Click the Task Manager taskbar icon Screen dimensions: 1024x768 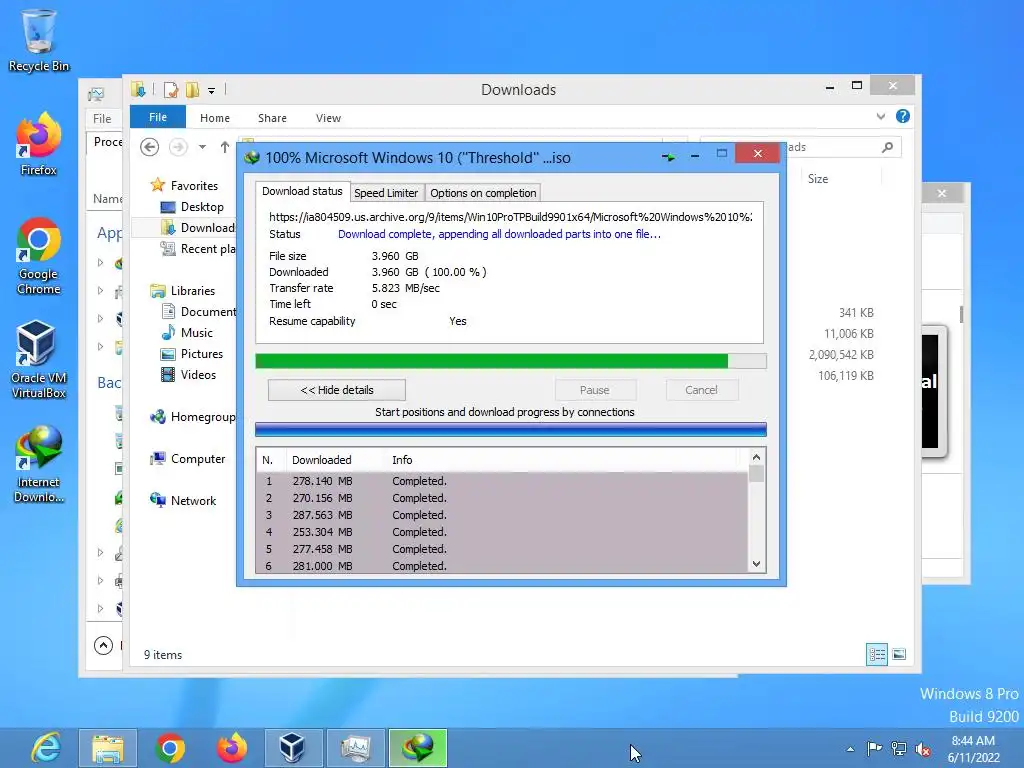click(x=356, y=748)
